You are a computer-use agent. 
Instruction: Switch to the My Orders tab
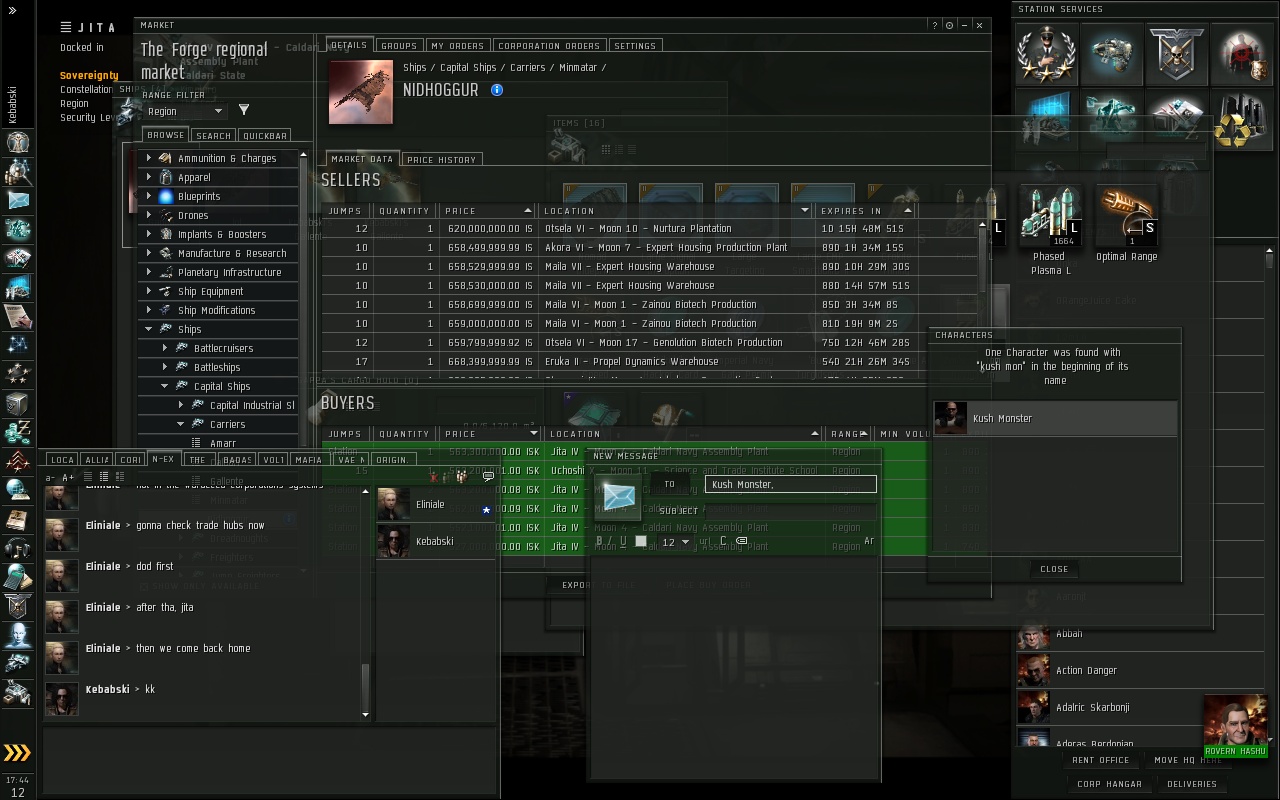pos(458,46)
